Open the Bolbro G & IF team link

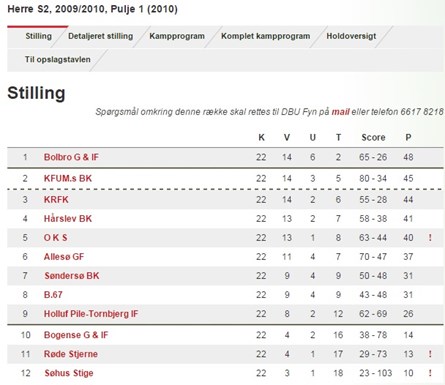point(71,157)
